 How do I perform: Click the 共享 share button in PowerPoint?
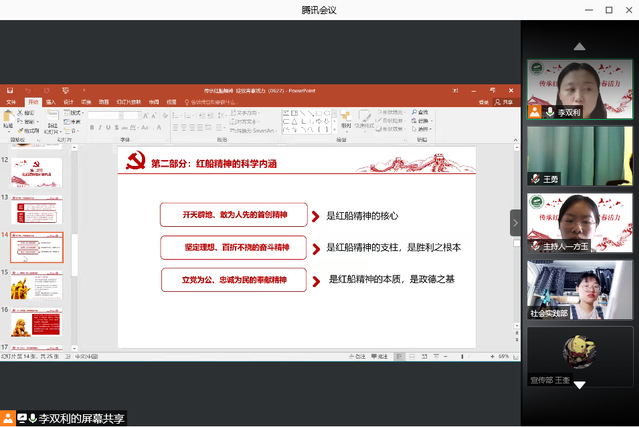[x=507, y=102]
